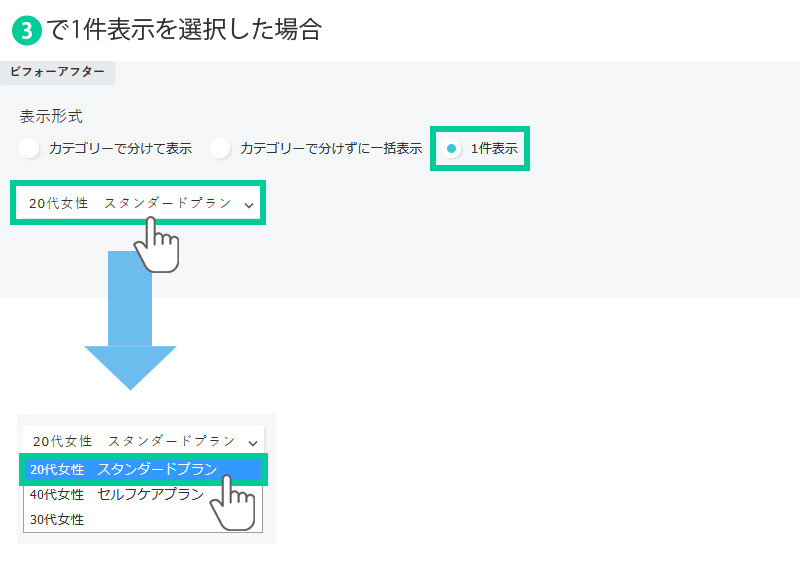Select the カテゴリーで分けて表示 radio button

30,149
